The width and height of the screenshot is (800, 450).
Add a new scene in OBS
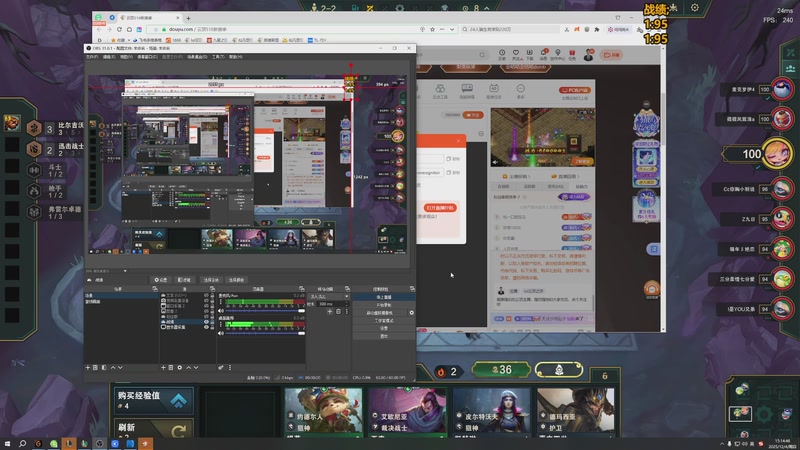(88, 367)
